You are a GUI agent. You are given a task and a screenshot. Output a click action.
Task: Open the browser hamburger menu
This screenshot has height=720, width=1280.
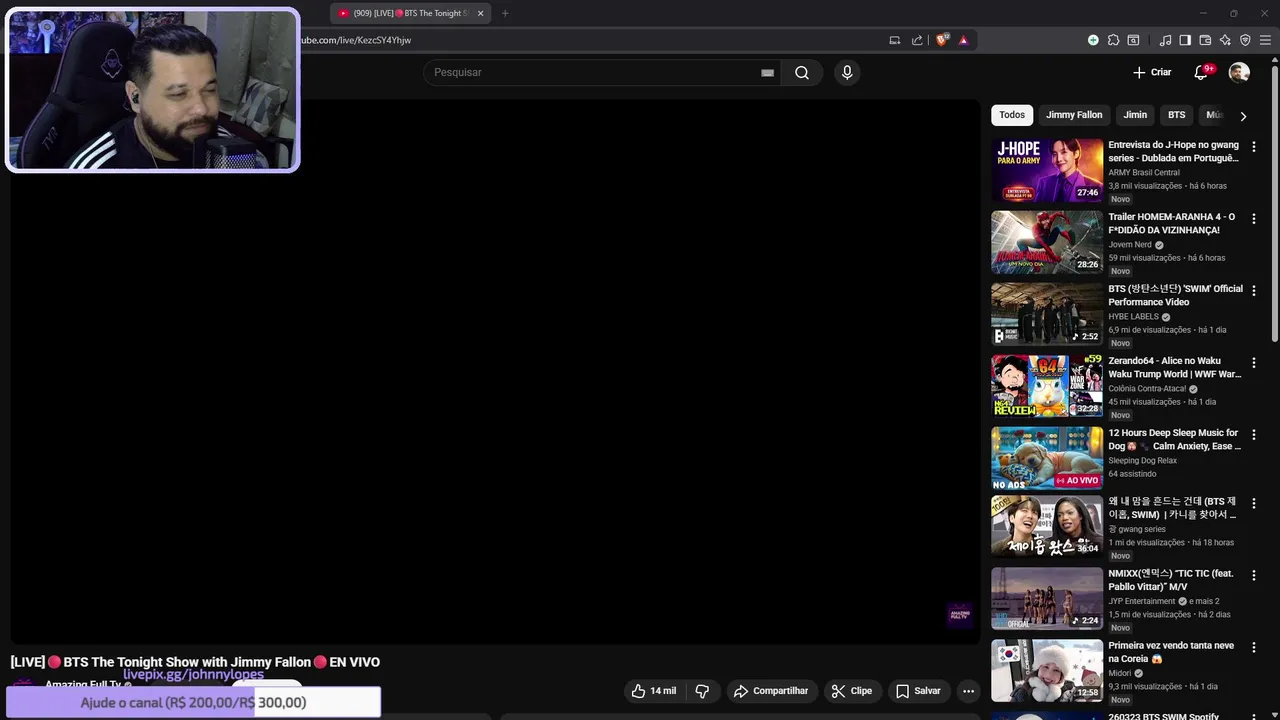pyautogui.click(x=1265, y=40)
